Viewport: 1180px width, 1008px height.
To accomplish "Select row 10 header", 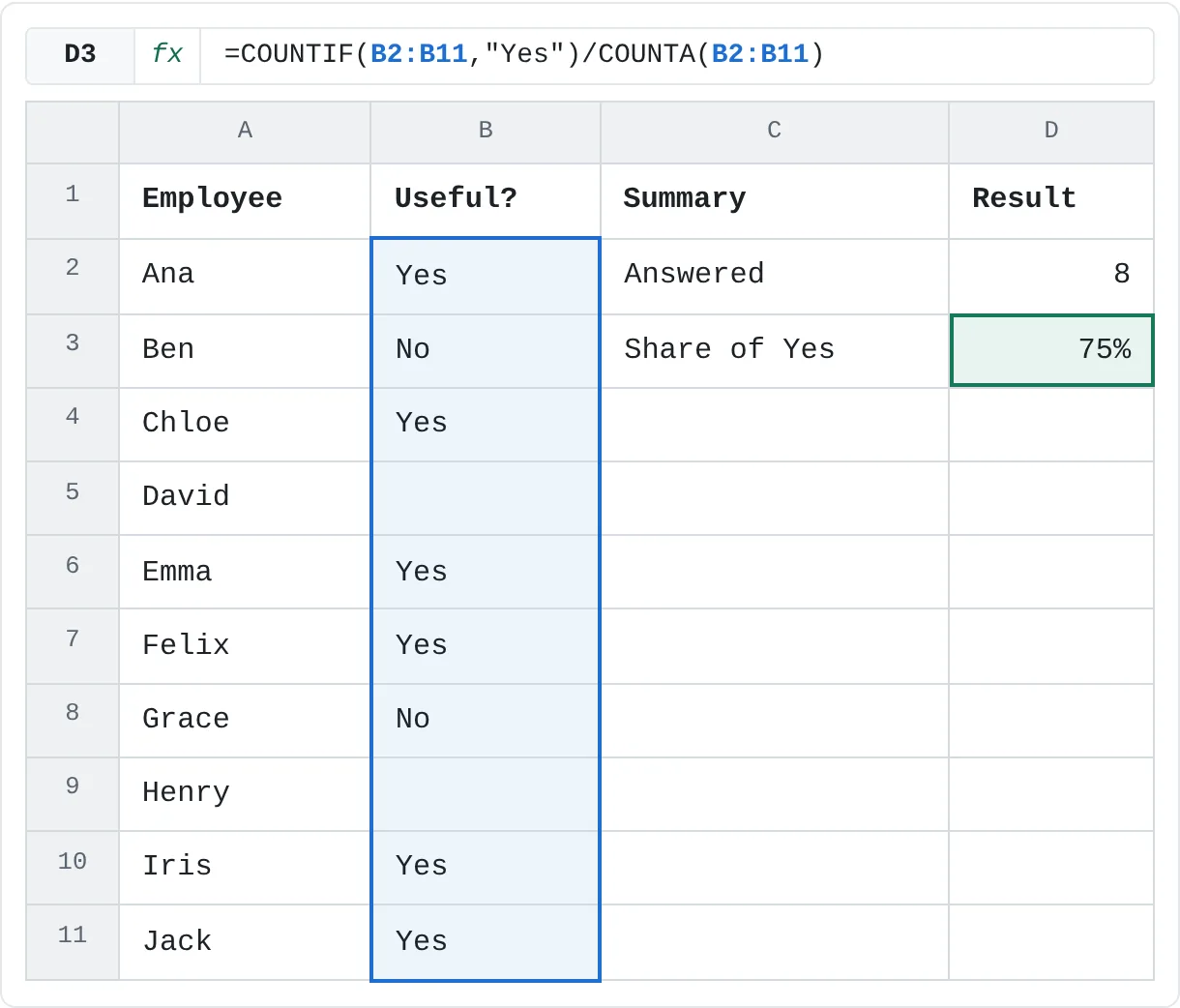I will (x=73, y=868).
